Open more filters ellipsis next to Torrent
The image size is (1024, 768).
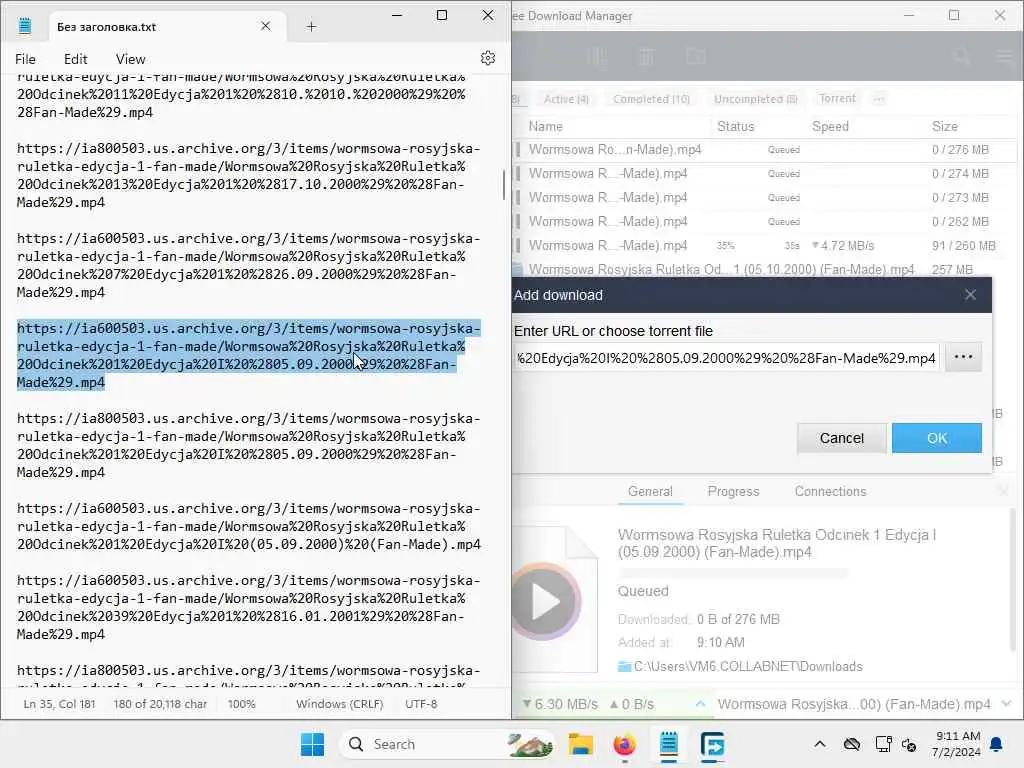pyautogui.click(x=879, y=99)
